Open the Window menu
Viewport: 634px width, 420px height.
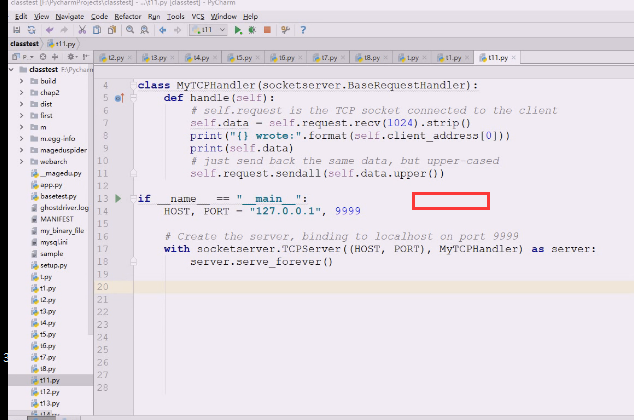tap(223, 17)
